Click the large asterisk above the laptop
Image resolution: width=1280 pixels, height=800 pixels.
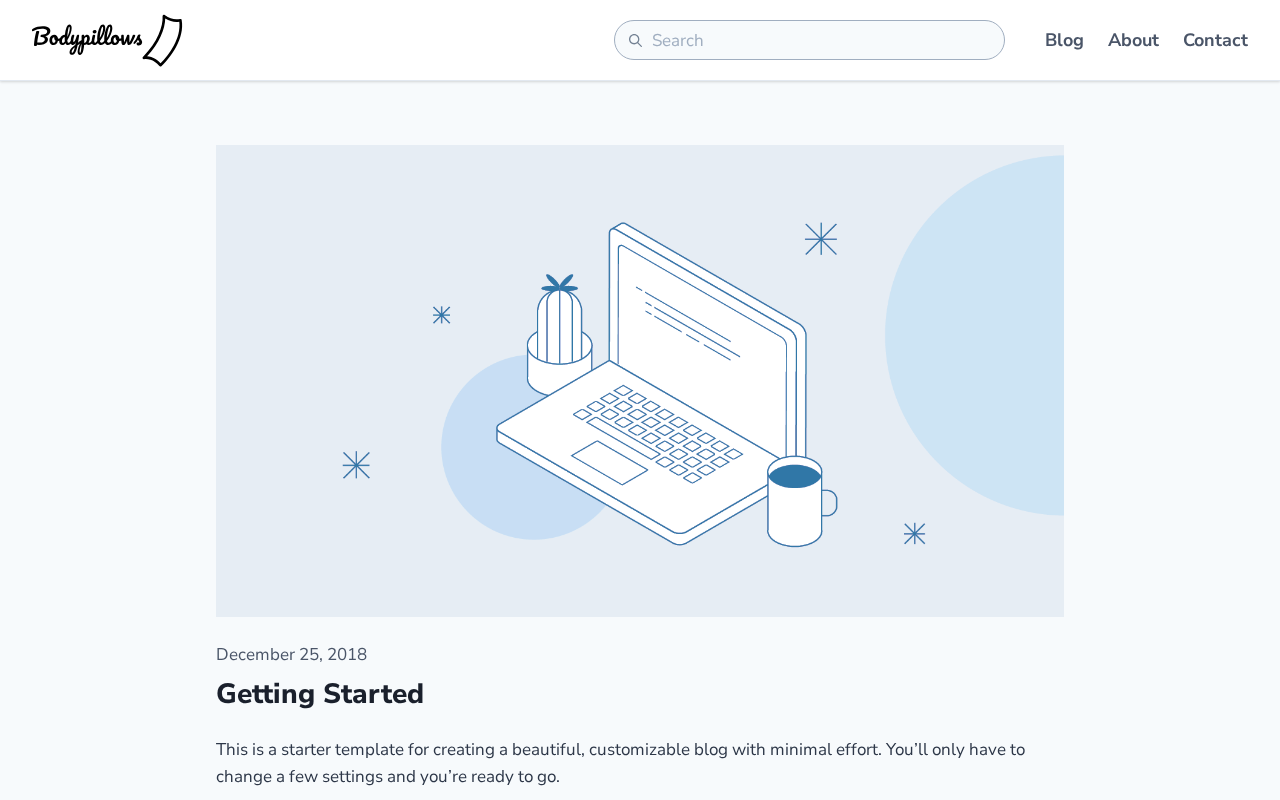click(x=821, y=239)
